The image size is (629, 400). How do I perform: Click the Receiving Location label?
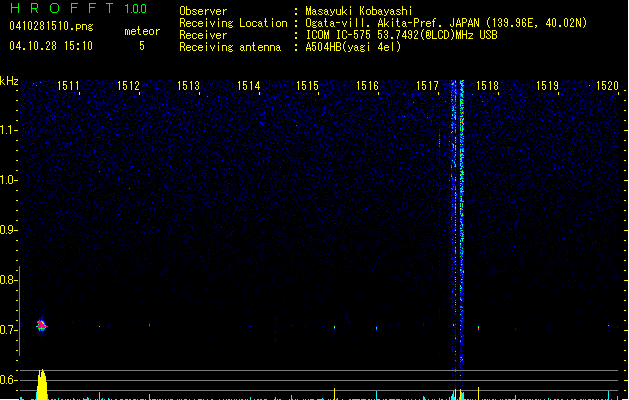point(233,23)
